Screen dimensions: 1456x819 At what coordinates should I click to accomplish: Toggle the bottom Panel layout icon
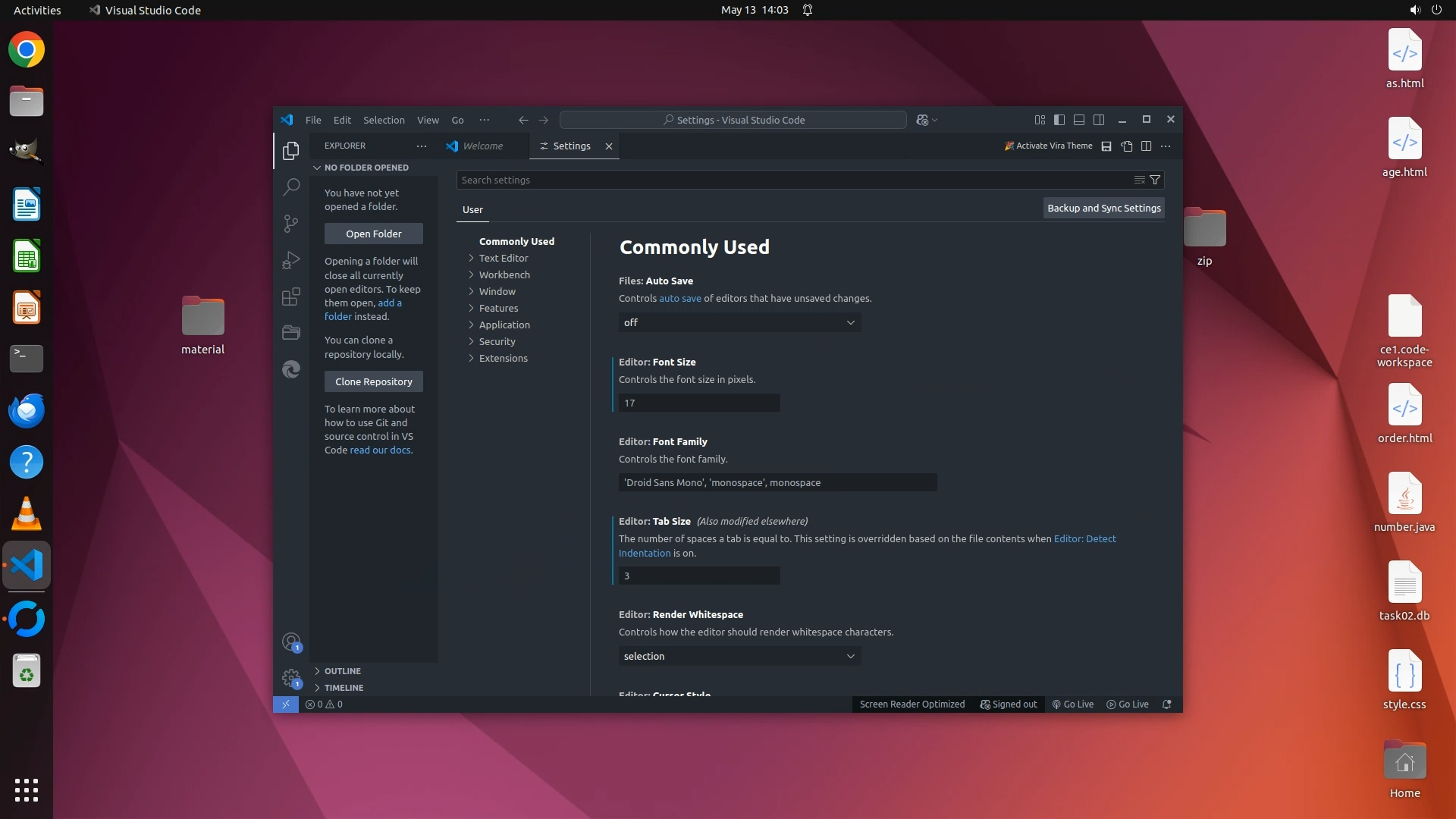[x=1079, y=120]
